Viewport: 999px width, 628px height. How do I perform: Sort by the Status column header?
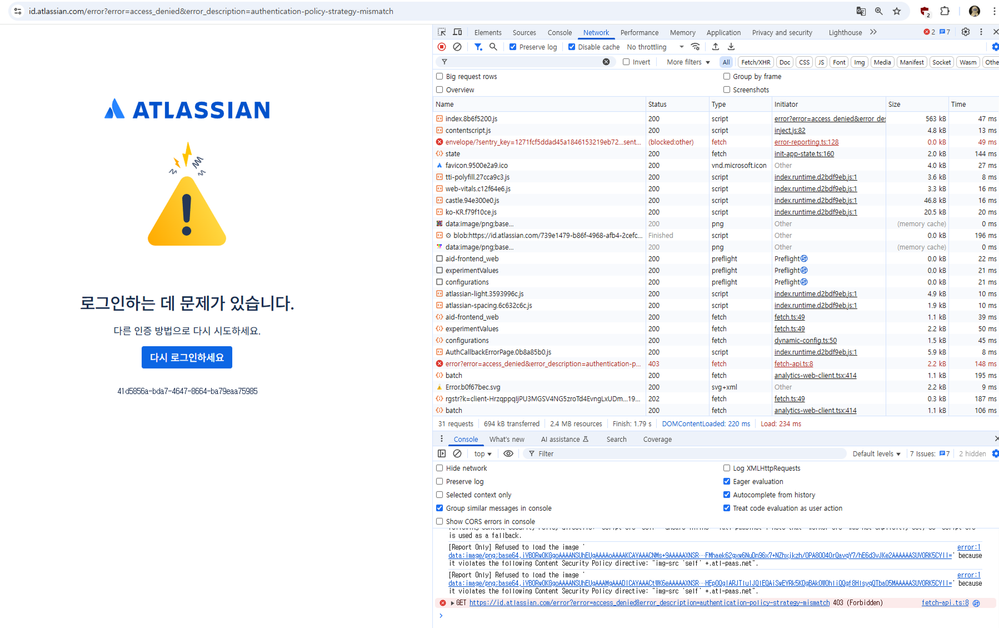coord(677,104)
